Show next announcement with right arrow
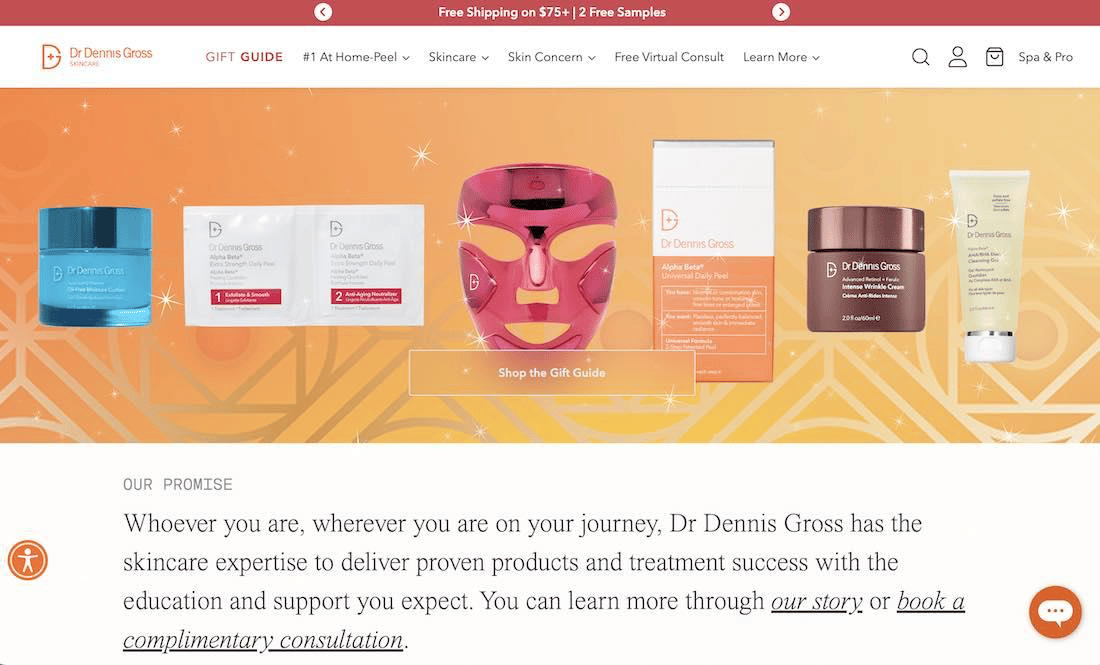This screenshot has height=665, width=1100. click(781, 12)
